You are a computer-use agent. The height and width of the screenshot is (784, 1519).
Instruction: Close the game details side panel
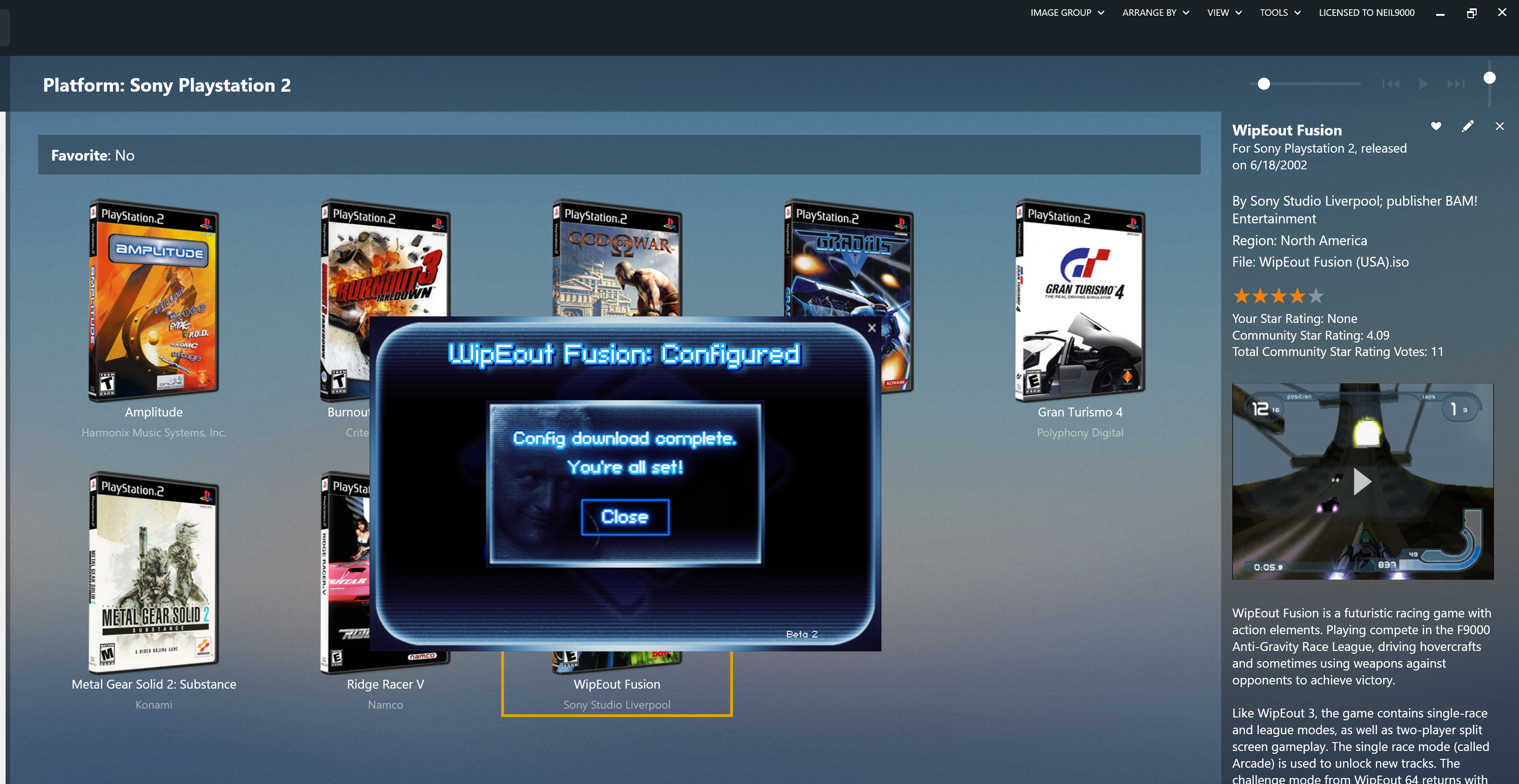(1499, 126)
